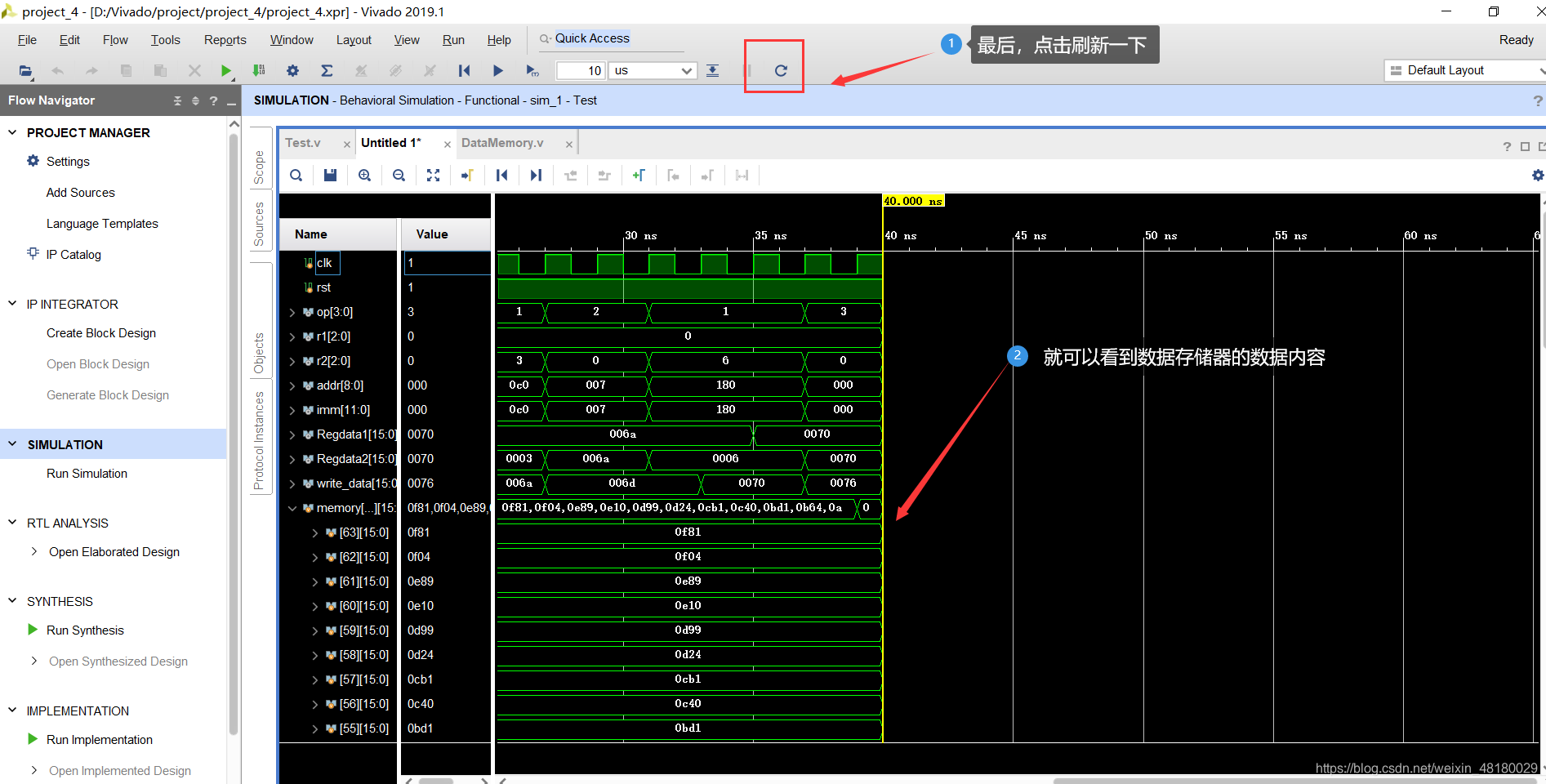The height and width of the screenshot is (784, 1546).
Task: Click the Sigma reports toolbar icon
Action: (x=327, y=71)
